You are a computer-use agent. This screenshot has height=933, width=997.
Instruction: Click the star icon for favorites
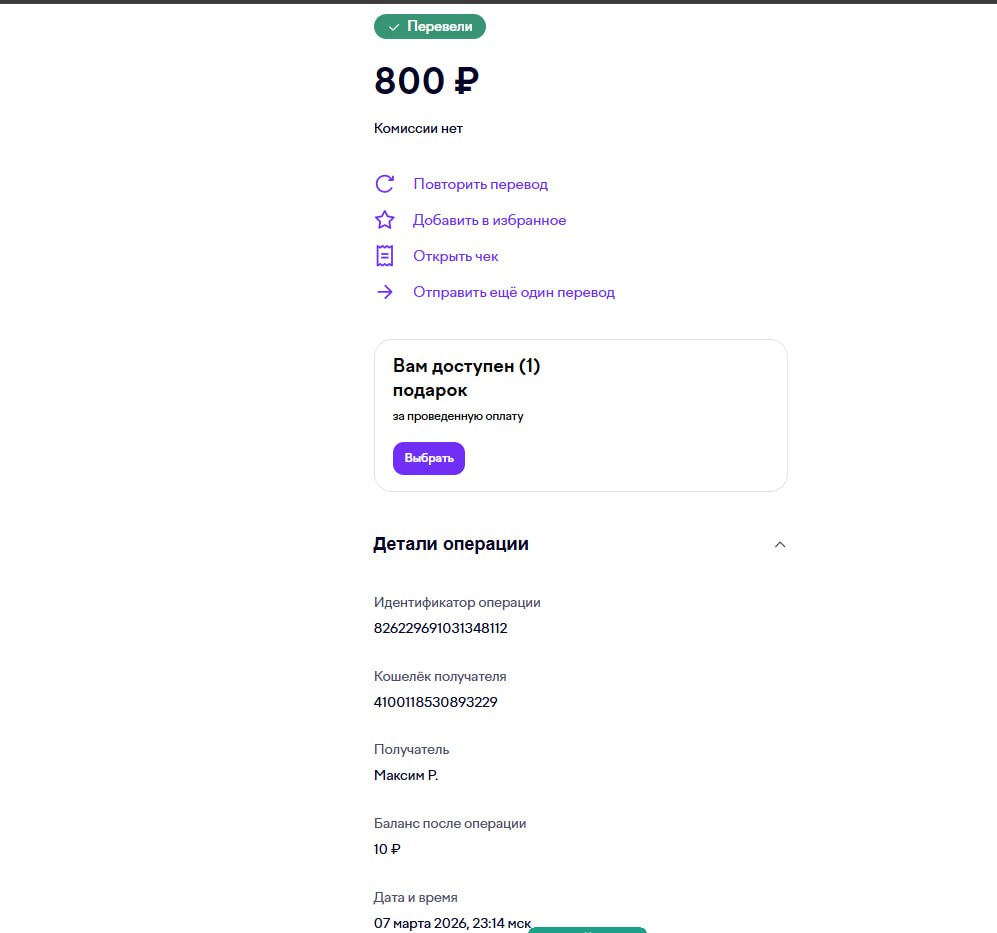tap(384, 220)
